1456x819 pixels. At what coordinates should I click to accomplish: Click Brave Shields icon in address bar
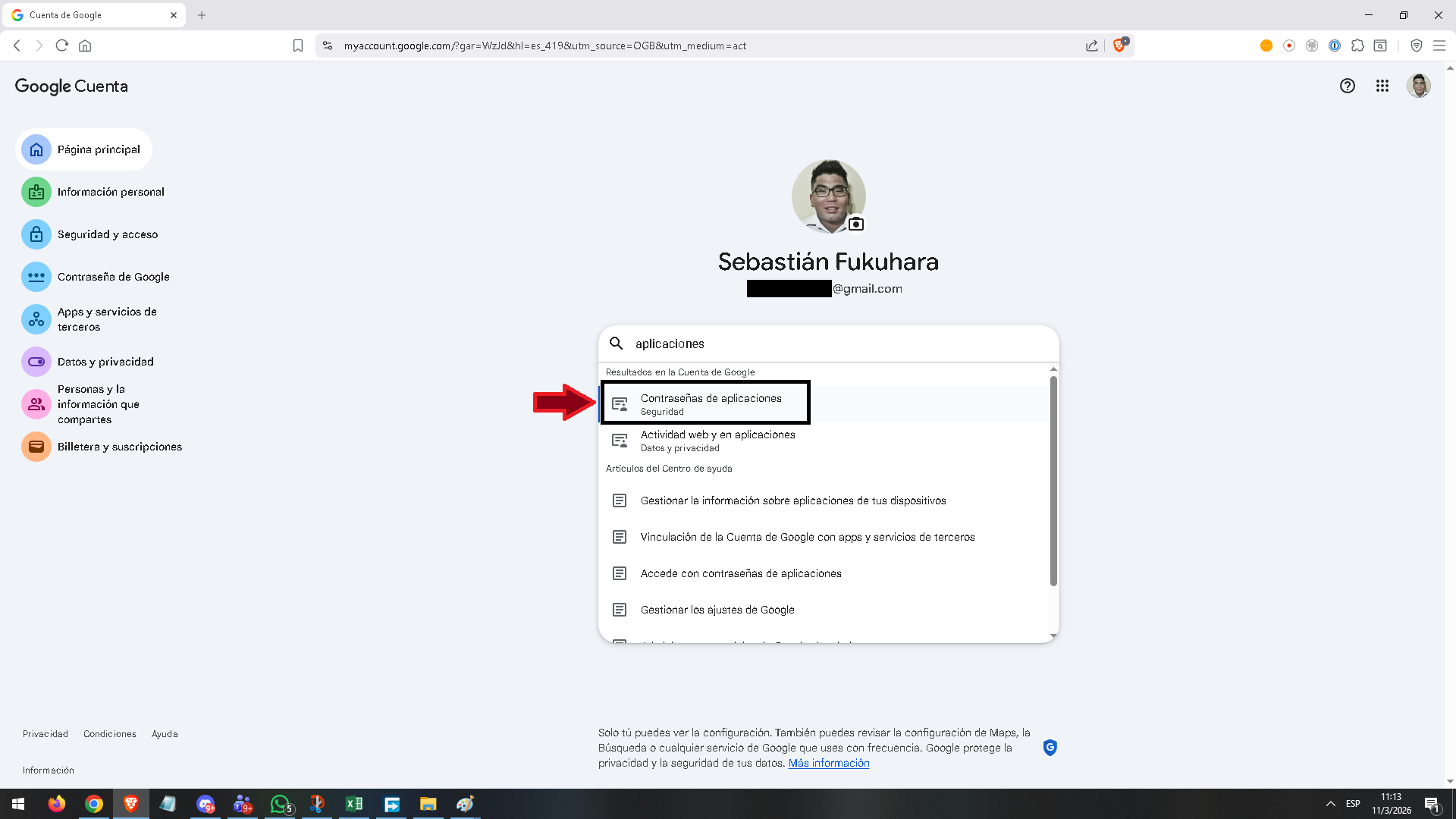[x=1119, y=45]
